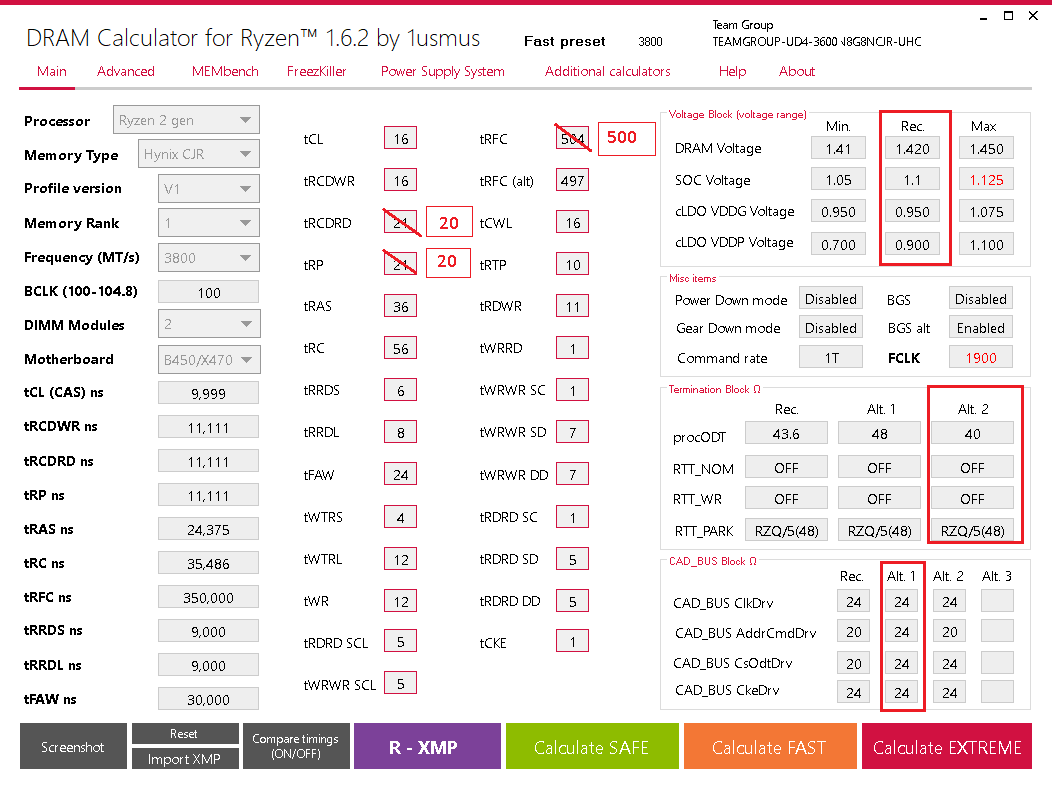Switch to the Advanced tab
1052x790 pixels.
[x=125, y=71]
